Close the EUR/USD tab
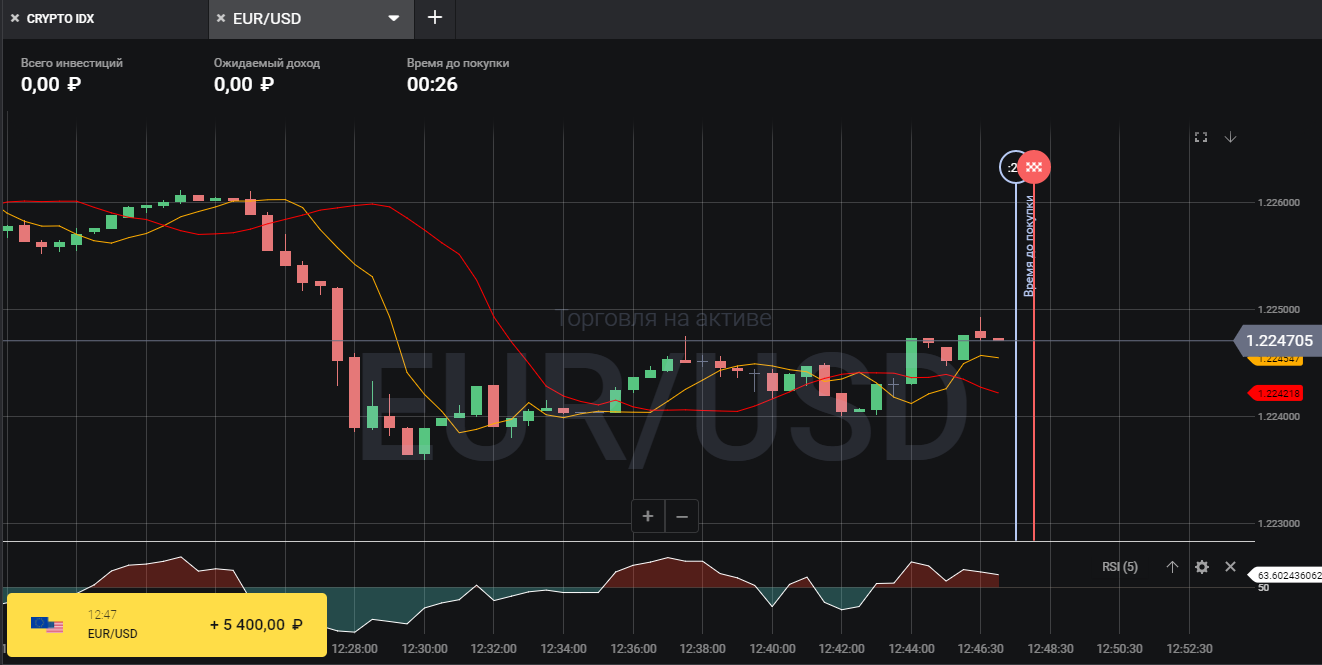 pyautogui.click(x=221, y=18)
